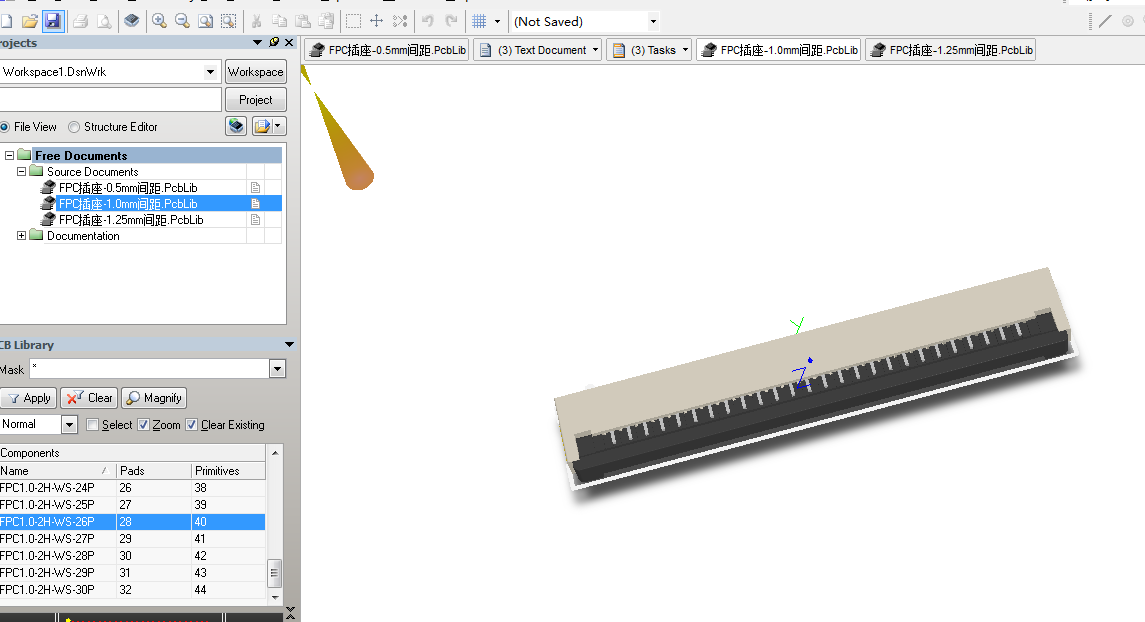Viewport: 1145px width, 622px height.
Task: Expand the Documentation folder
Action: click(21, 236)
